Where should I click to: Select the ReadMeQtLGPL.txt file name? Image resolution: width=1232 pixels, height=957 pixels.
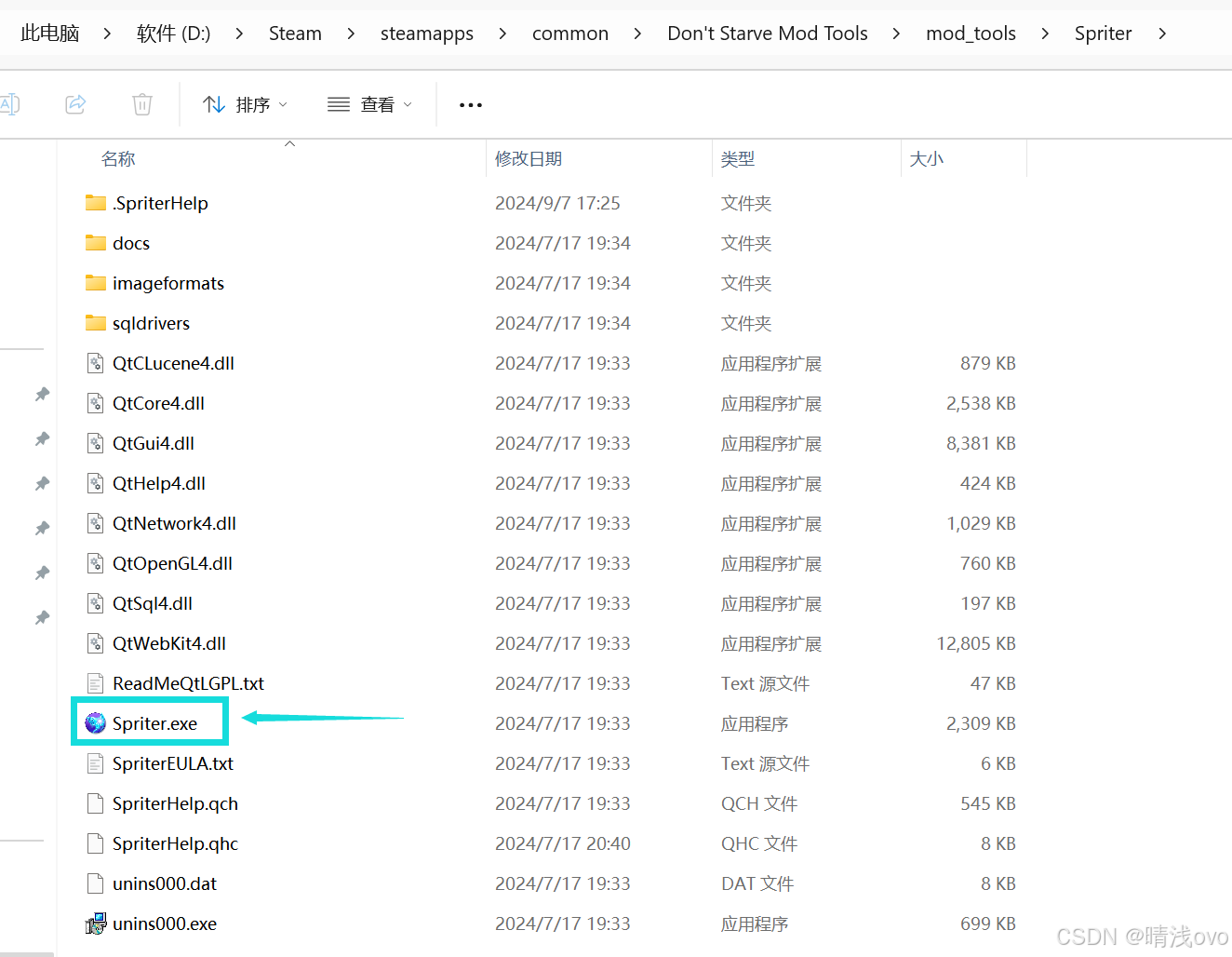(188, 683)
